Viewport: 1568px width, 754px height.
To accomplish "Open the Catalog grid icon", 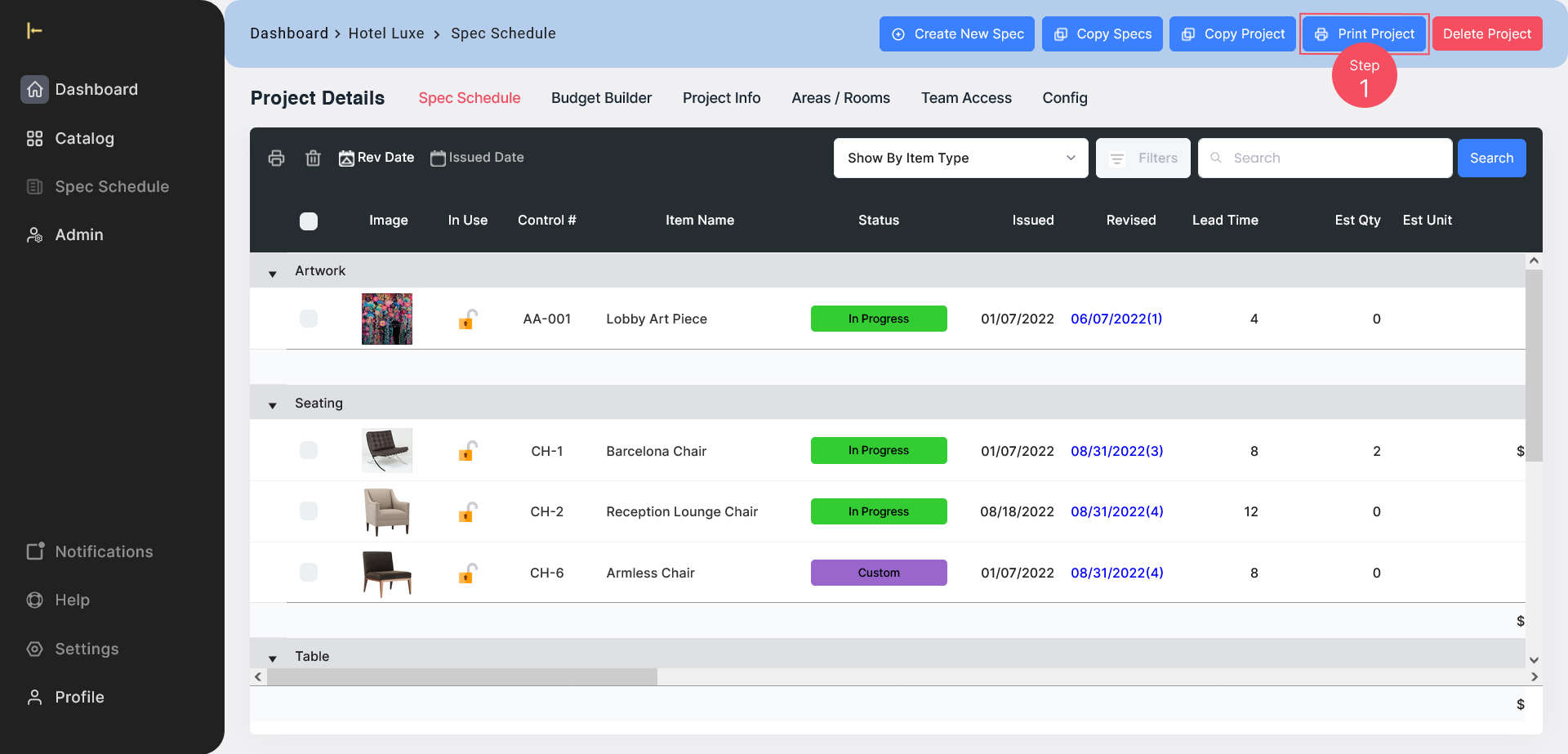I will 34,138.
